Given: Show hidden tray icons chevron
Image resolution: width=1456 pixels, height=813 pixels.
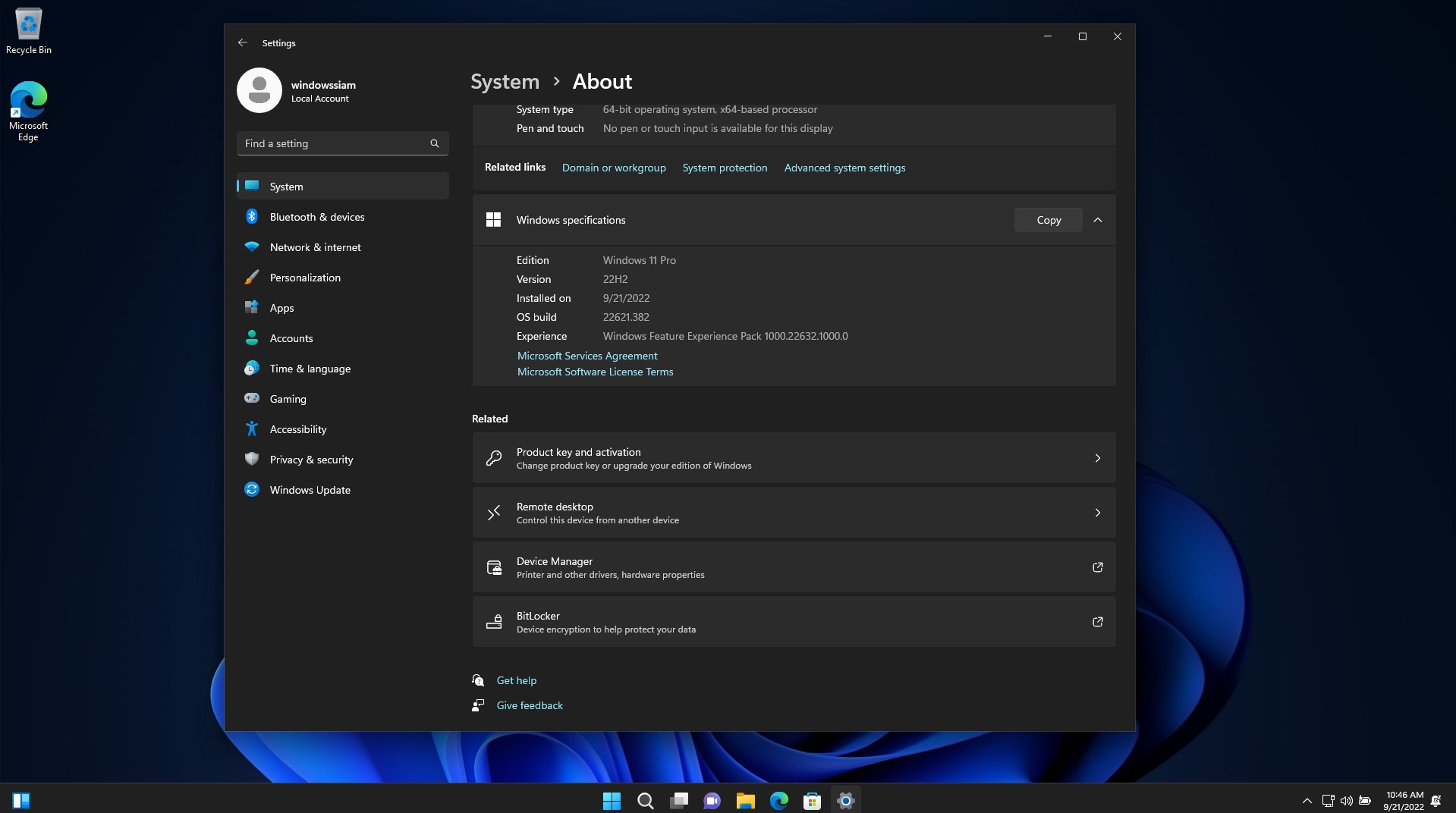Looking at the screenshot, I should click(x=1307, y=801).
